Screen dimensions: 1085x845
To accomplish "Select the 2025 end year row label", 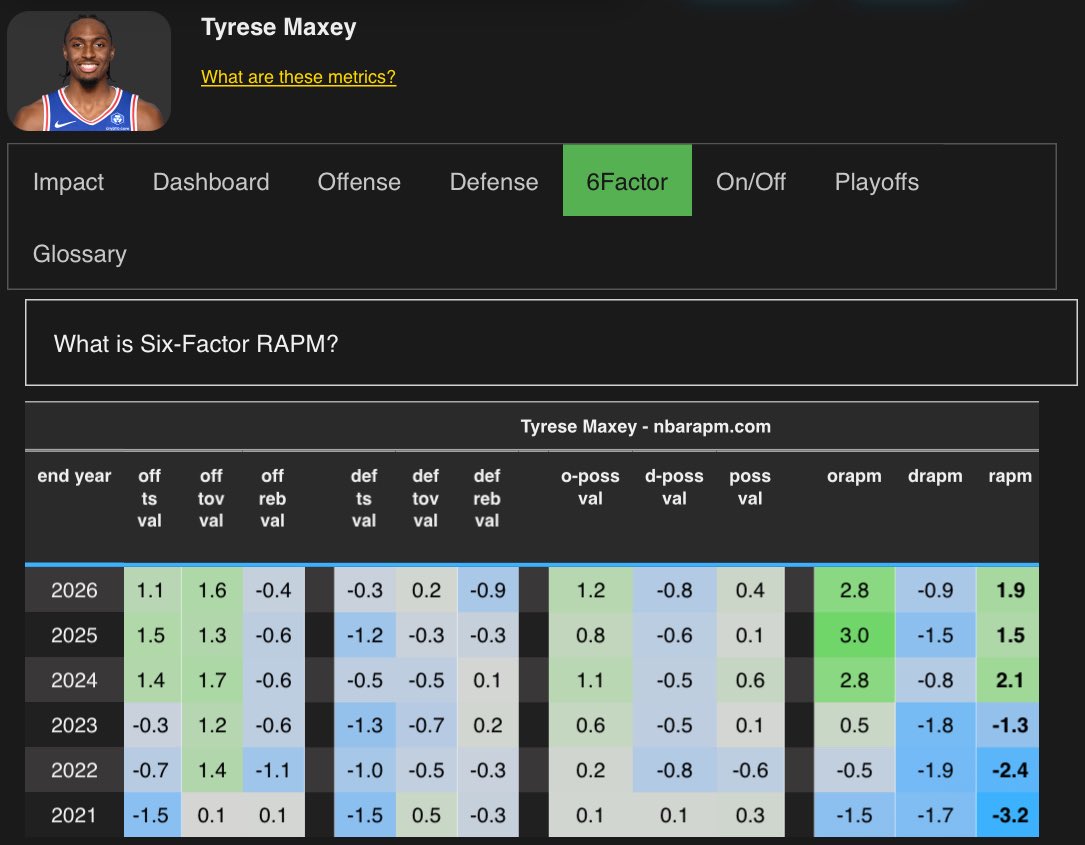I will point(74,635).
